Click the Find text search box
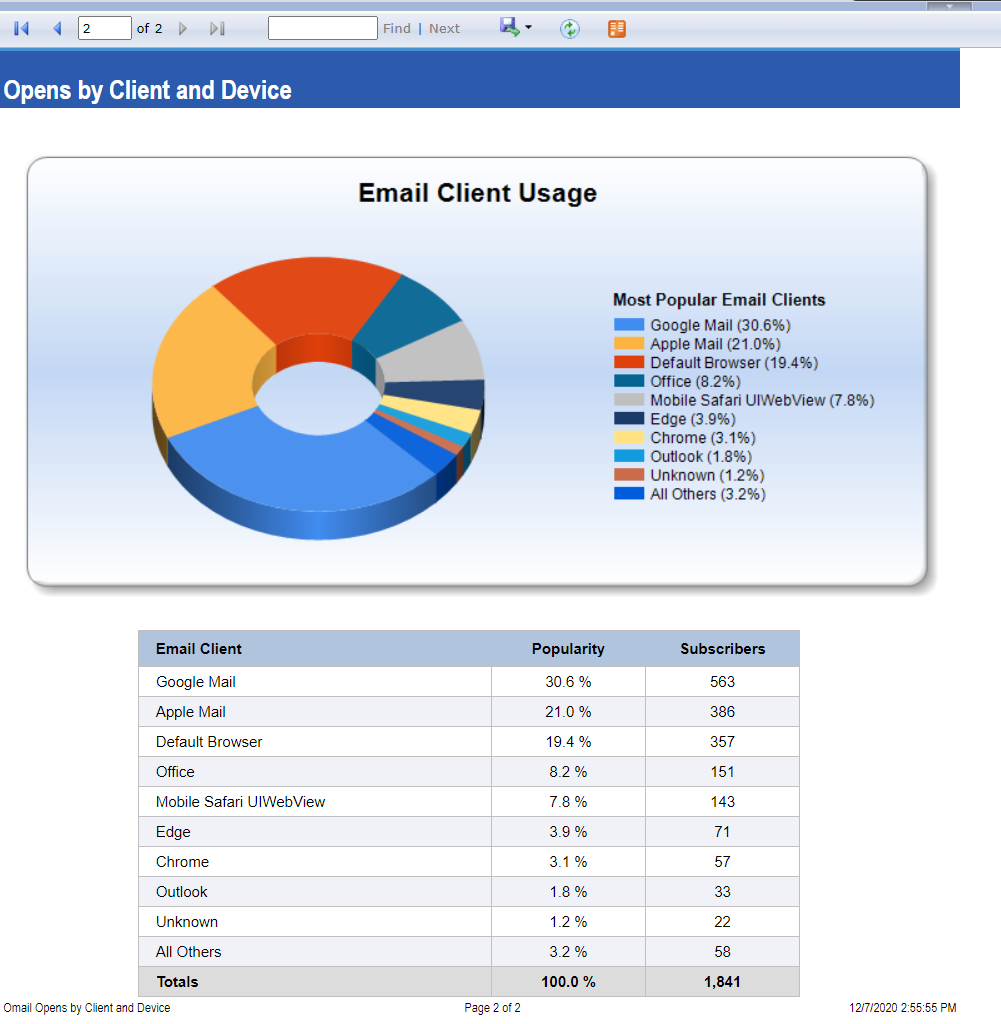The height and width of the screenshot is (1024, 1001). 322,28
